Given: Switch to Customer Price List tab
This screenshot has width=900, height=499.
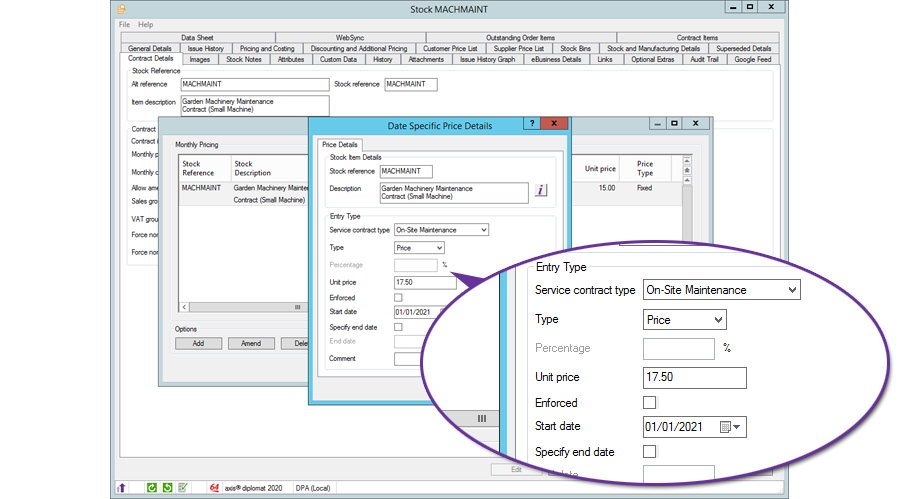Looking at the screenshot, I should point(450,49).
